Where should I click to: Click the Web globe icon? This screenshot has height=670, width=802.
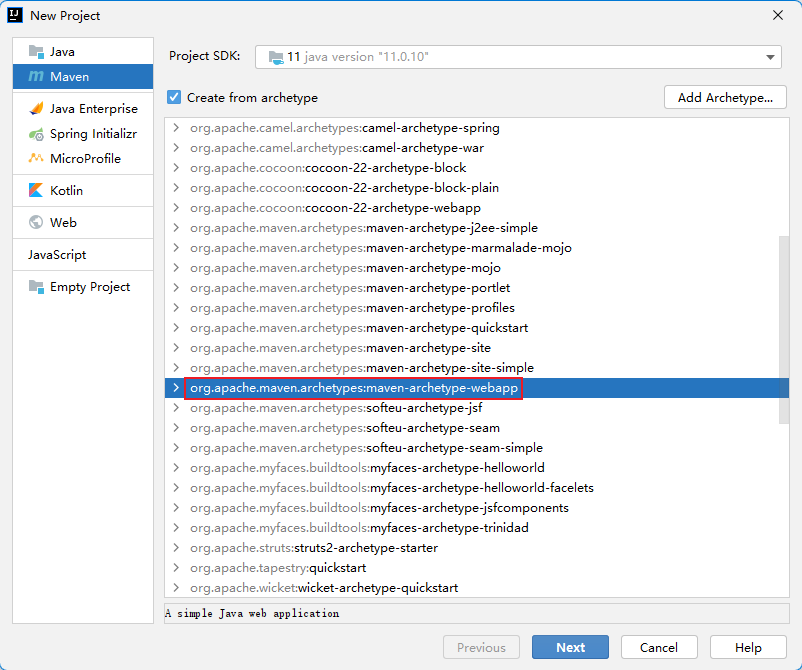coord(36,222)
